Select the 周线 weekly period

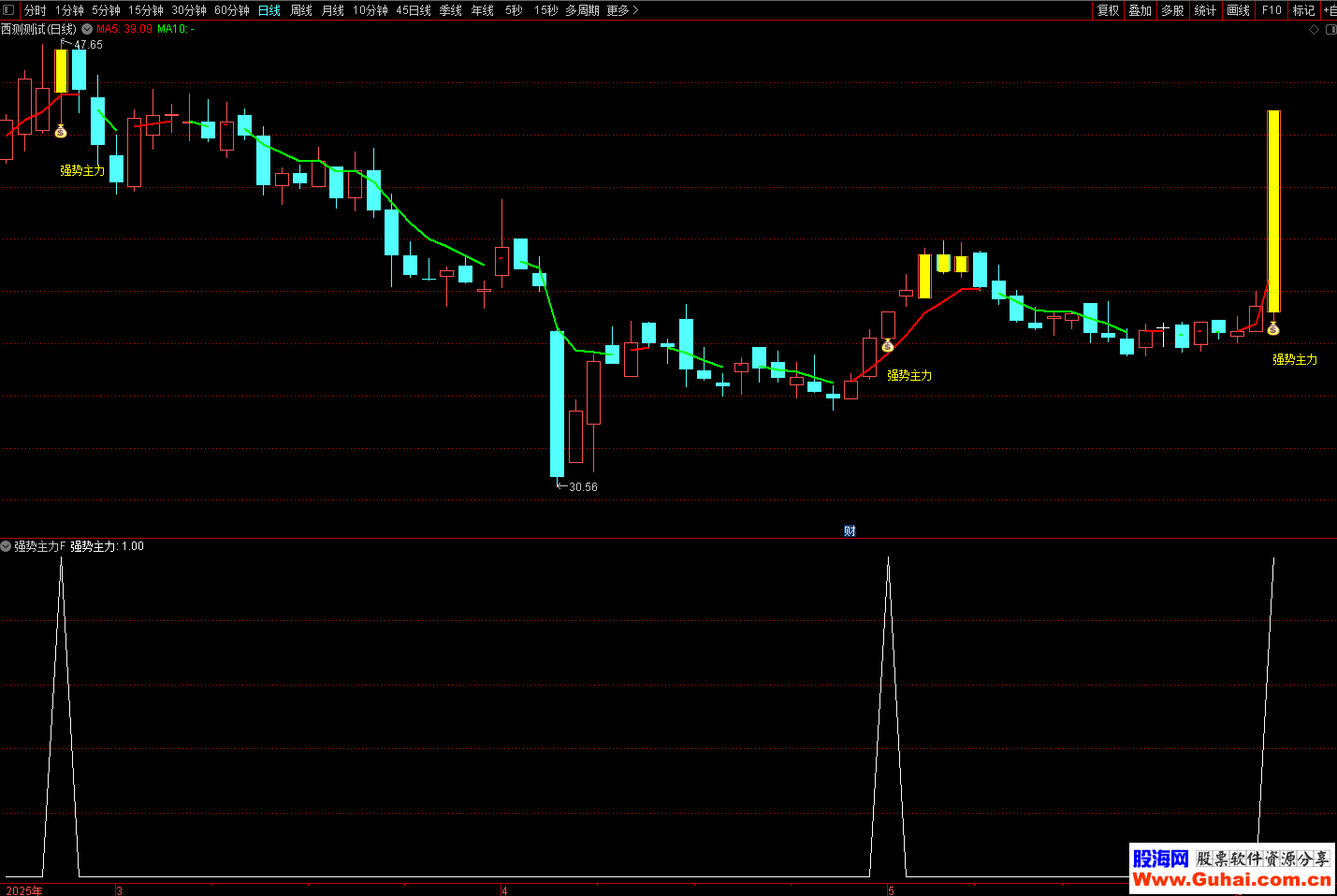click(301, 10)
